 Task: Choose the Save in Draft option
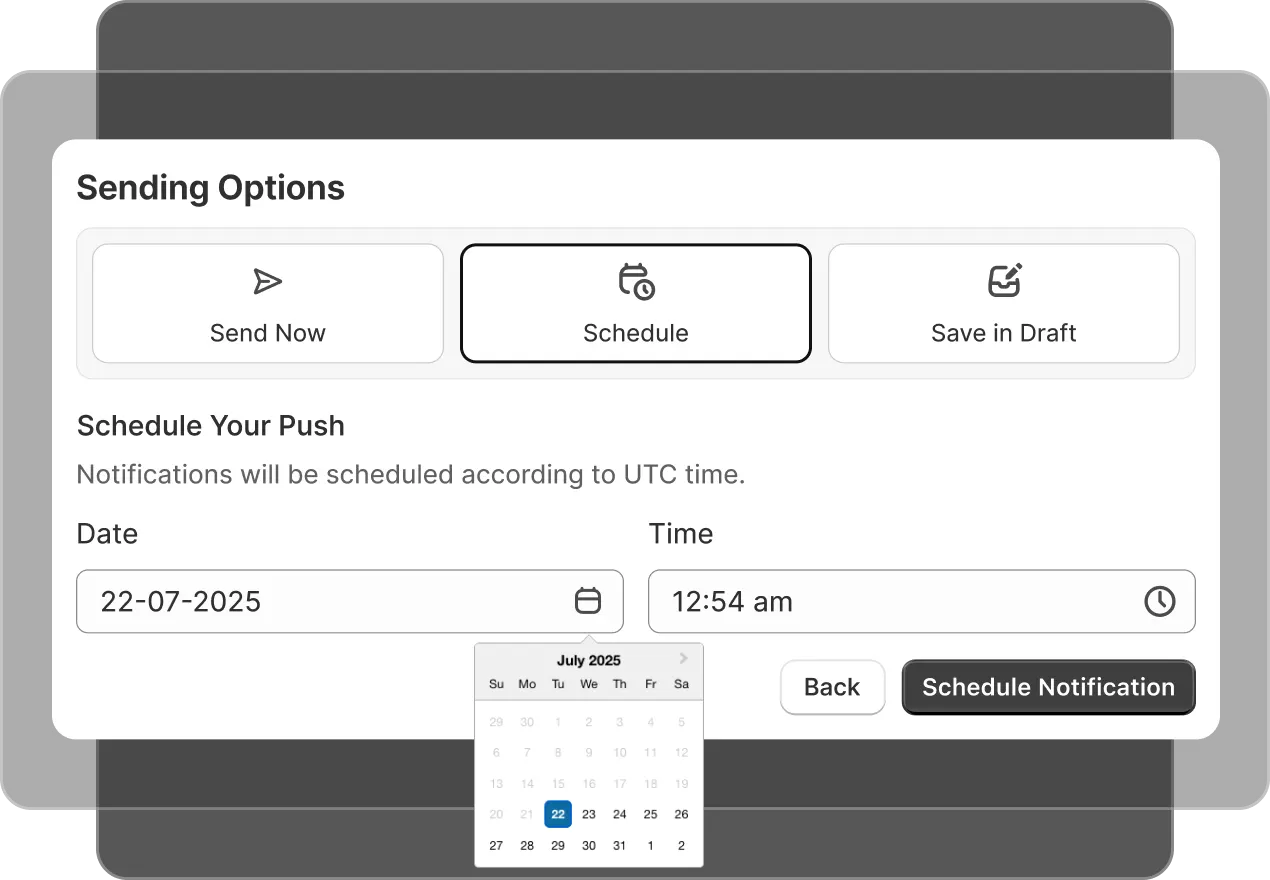coord(1004,303)
